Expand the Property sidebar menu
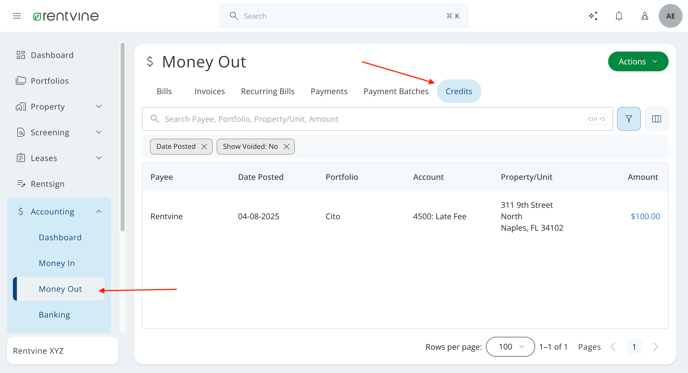 (59, 107)
